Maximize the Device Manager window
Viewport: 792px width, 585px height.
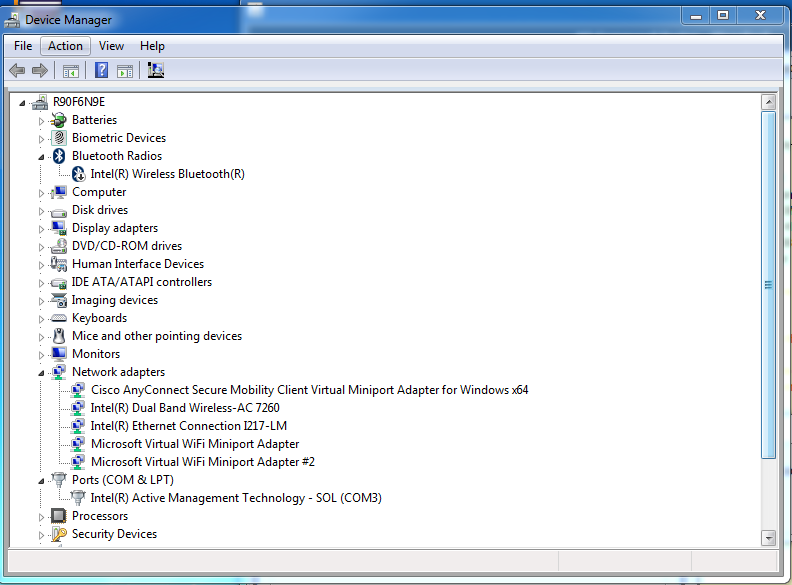point(723,16)
